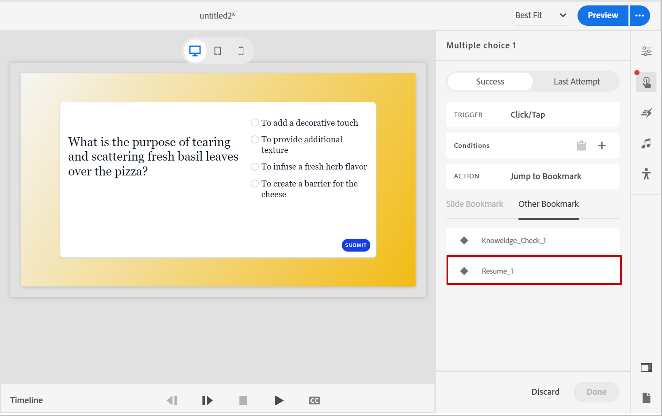The height and width of the screenshot is (416, 662).
Task: Switch to the Slide Bookmark tab
Action: pyautogui.click(x=475, y=204)
